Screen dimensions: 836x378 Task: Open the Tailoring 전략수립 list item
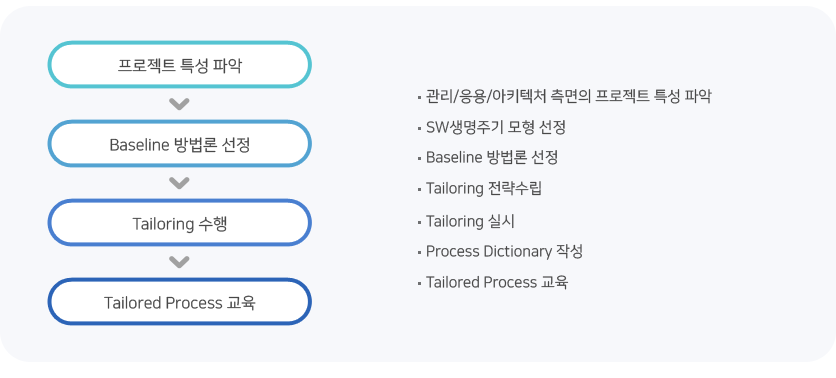coord(484,189)
